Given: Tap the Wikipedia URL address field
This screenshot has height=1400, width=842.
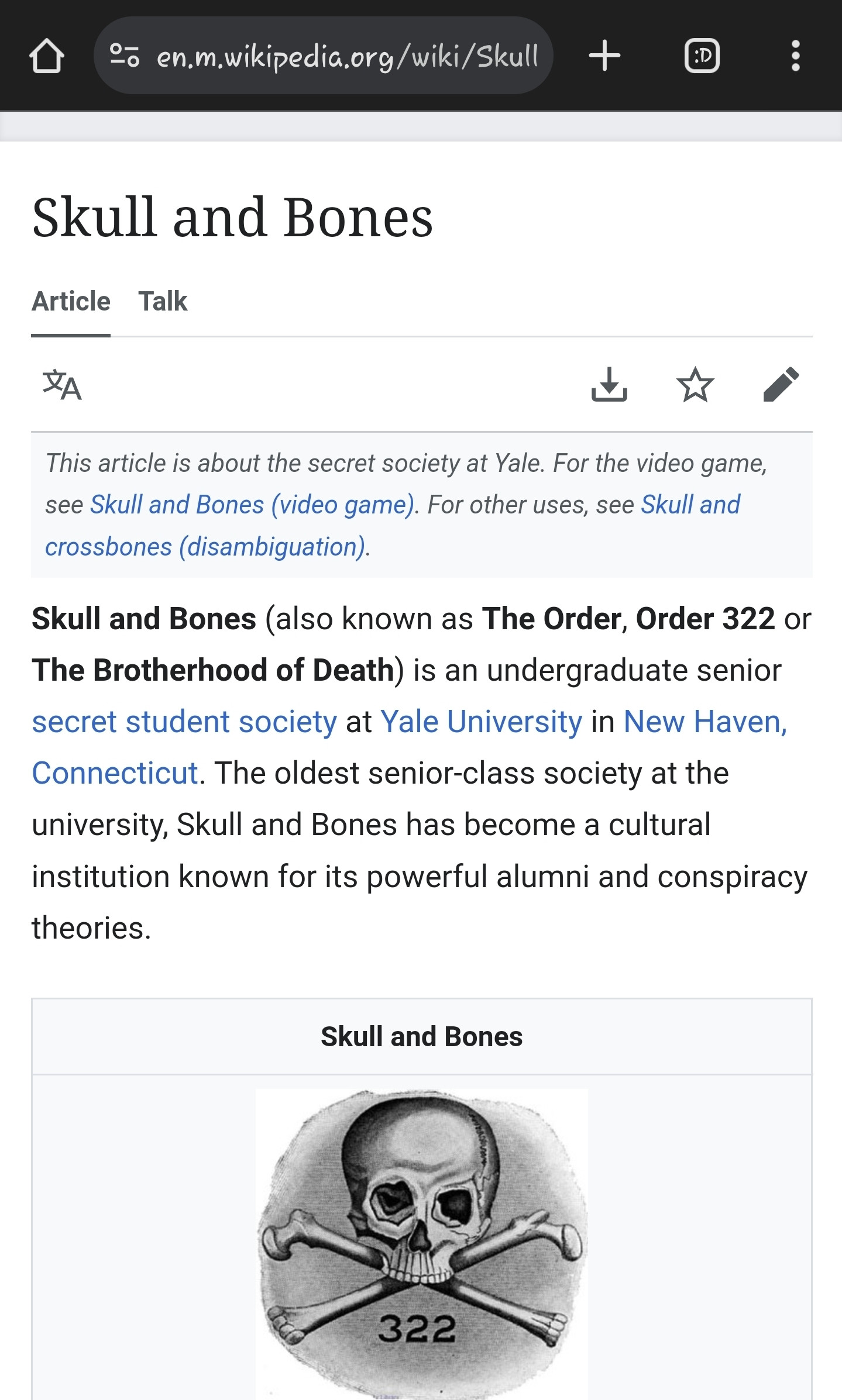Looking at the screenshot, I should (x=346, y=56).
